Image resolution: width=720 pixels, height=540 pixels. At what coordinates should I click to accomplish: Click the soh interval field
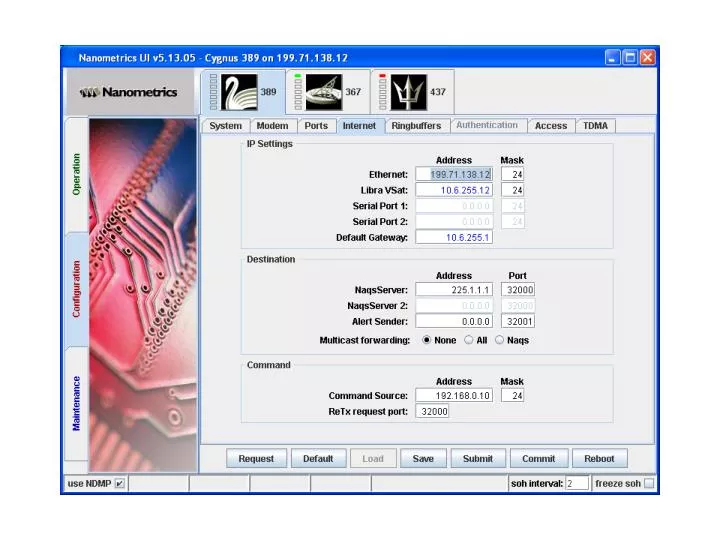(x=577, y=484)
